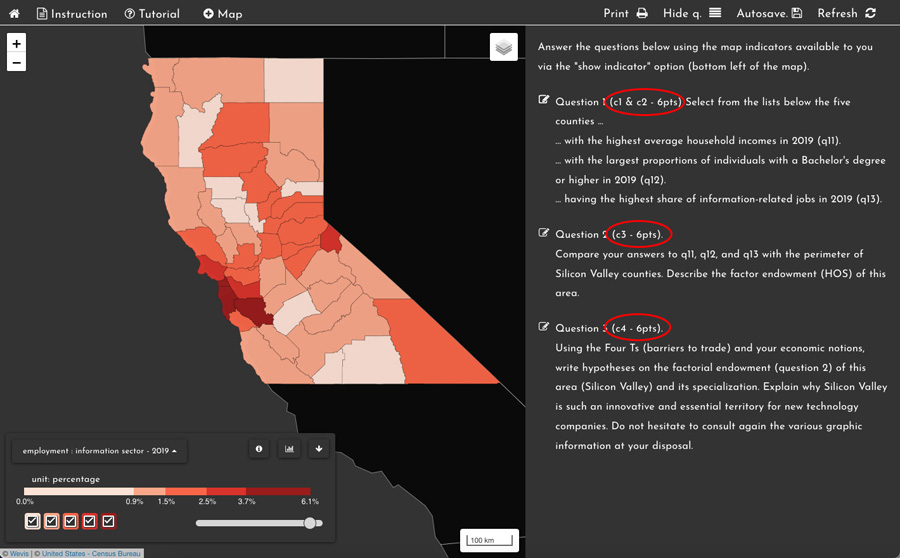Viewport: 900px width, 558px height.
Task: Open the Wevis attribution link
Action: tap(19, 553)
